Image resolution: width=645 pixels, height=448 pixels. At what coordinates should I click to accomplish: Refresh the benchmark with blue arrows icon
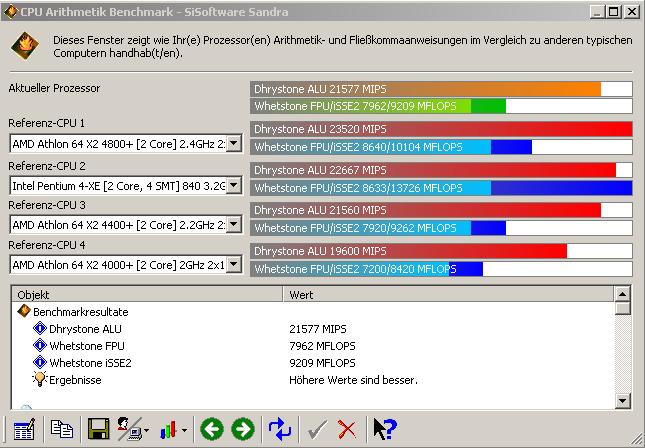pos(280,429)
